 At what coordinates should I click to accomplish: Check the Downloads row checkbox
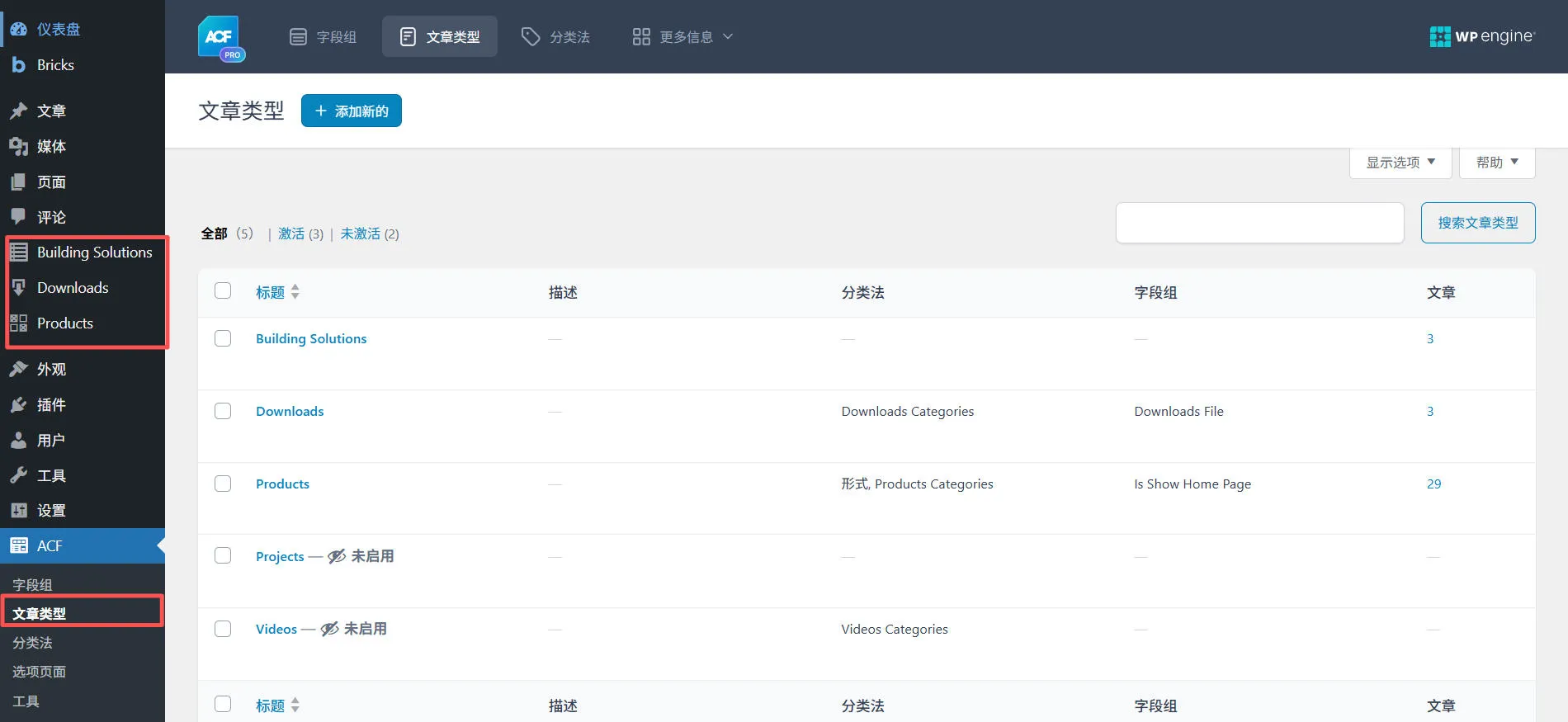pyautogui.click(x=223, y=411)
